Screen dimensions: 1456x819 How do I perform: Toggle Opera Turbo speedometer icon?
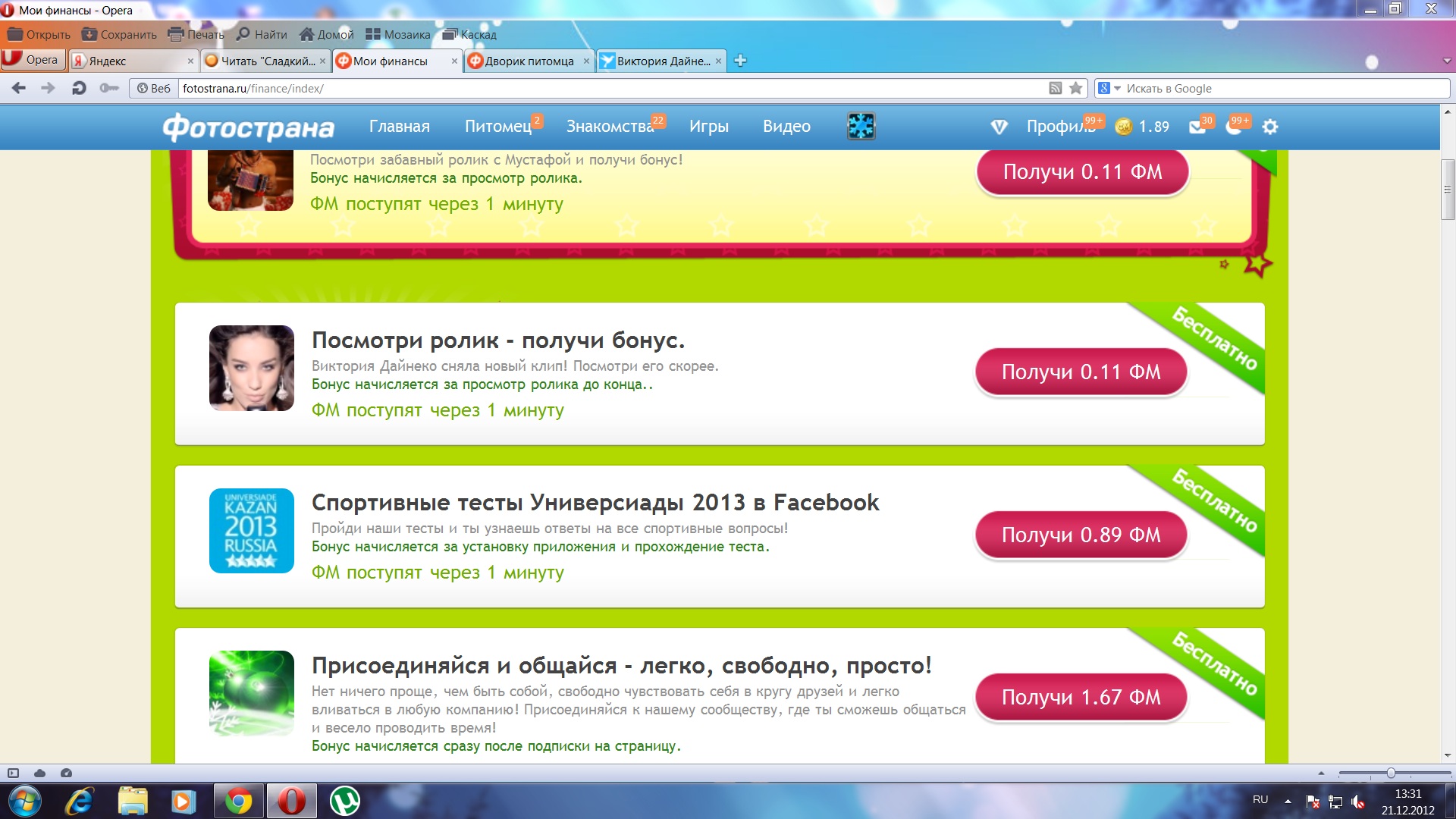coord(66,773)
